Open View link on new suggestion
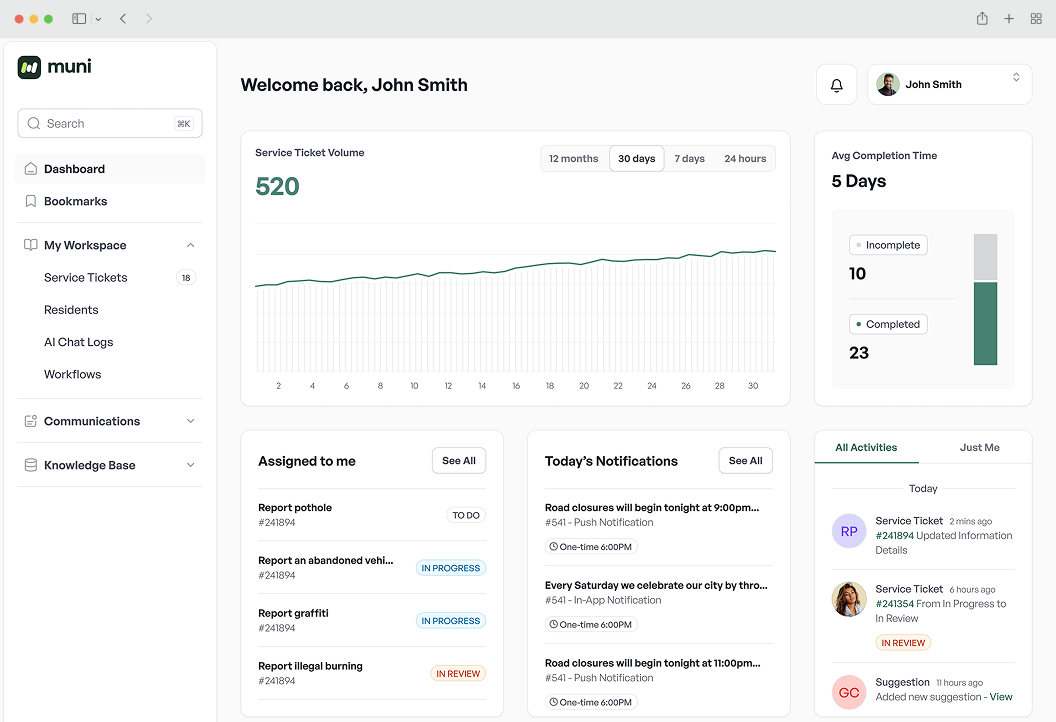 coord(1000,696)
